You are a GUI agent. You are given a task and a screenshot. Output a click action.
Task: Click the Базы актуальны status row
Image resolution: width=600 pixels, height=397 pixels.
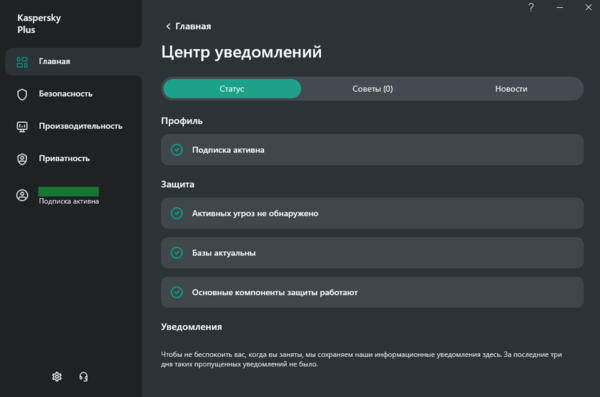(372, 253)
